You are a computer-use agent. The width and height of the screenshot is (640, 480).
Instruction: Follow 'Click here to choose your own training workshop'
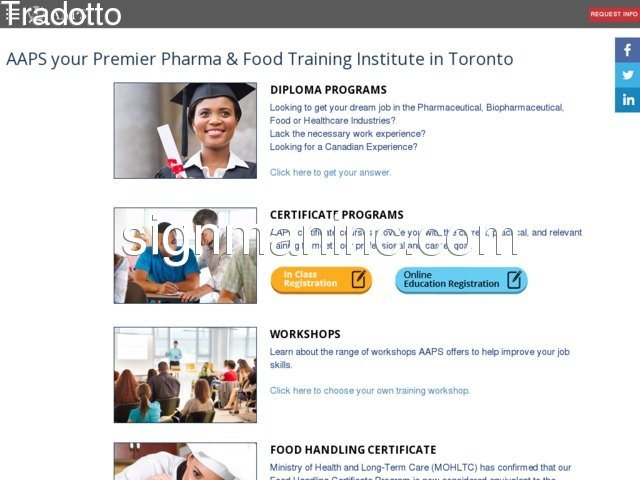tap(370, 391)
